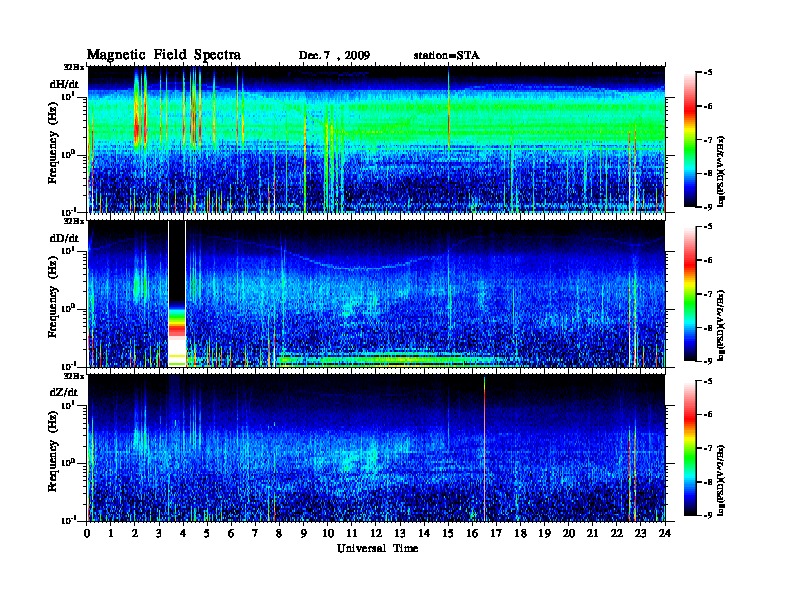Click the -6 tick on dD/dt color bar
The width and height of the screenshot is (792, 612).
click(x=708, y=260)
